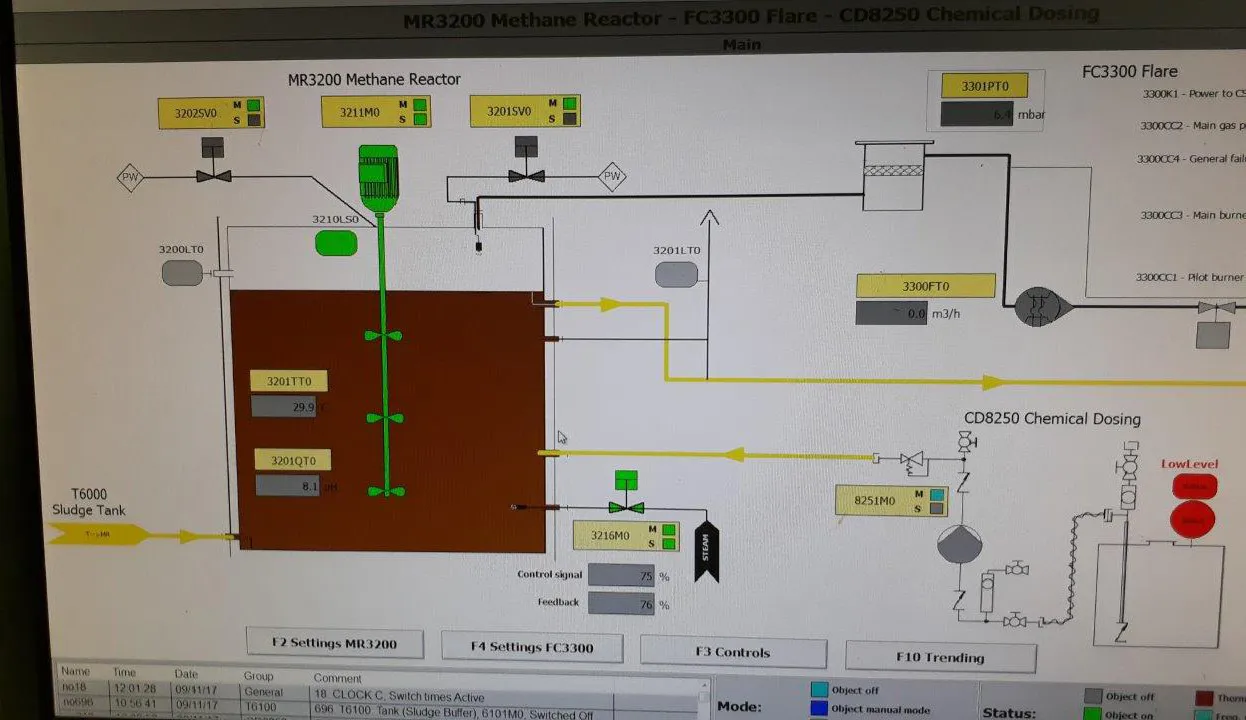This screenshot has height=720, width=1246.
Task: Click the red LowLevel alarm indicator
Action: (1194, 519)
